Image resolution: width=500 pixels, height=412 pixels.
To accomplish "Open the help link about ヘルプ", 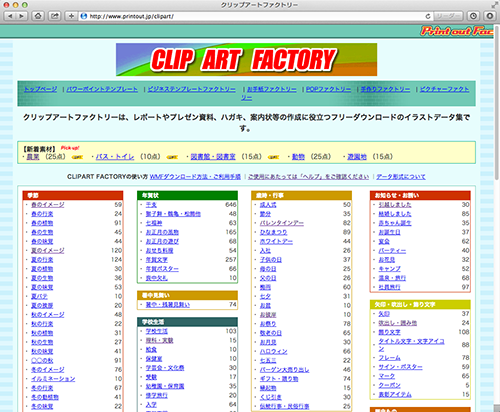I will 308,177.
